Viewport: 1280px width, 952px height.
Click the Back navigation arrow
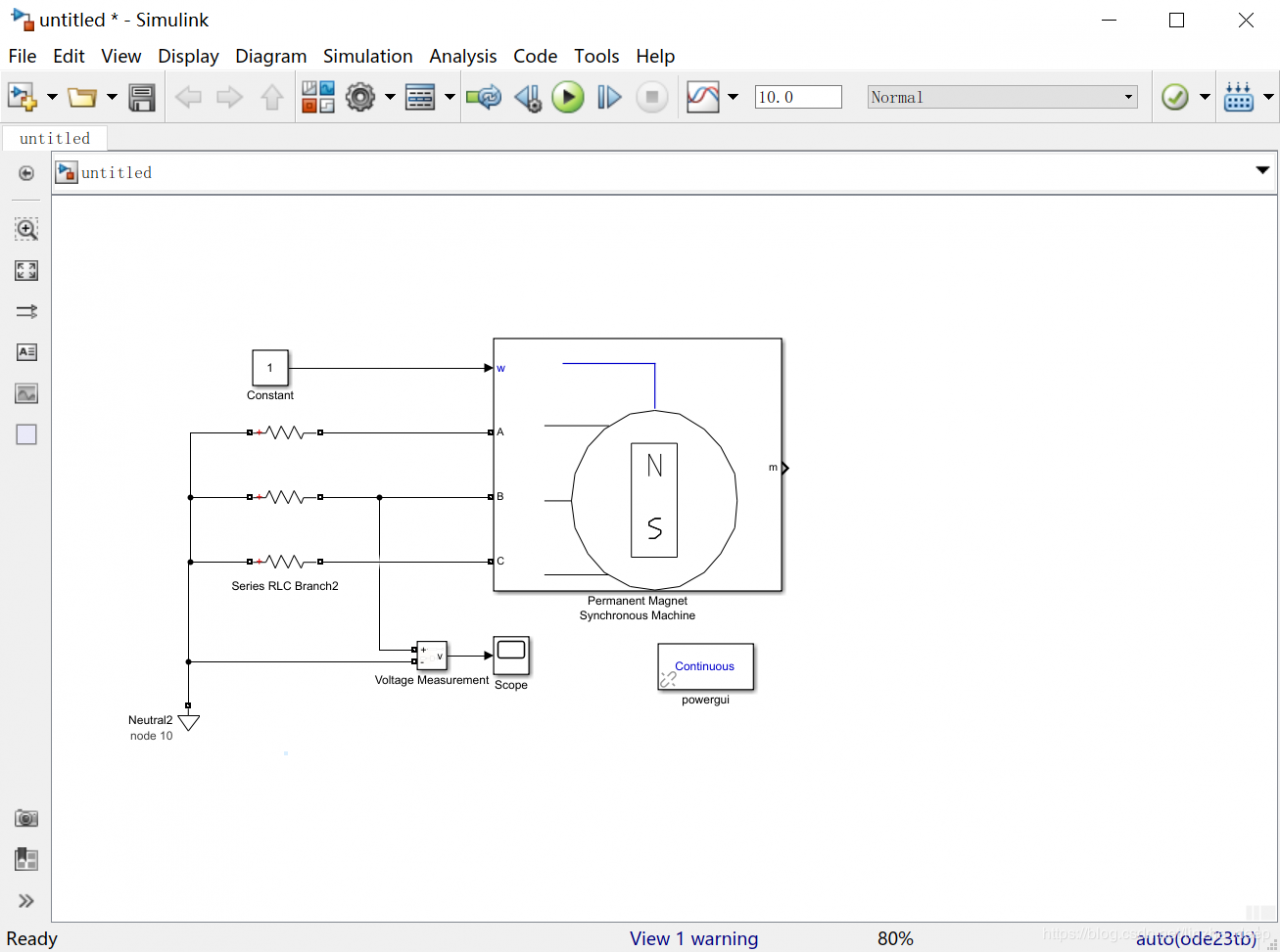coord(188,97)
